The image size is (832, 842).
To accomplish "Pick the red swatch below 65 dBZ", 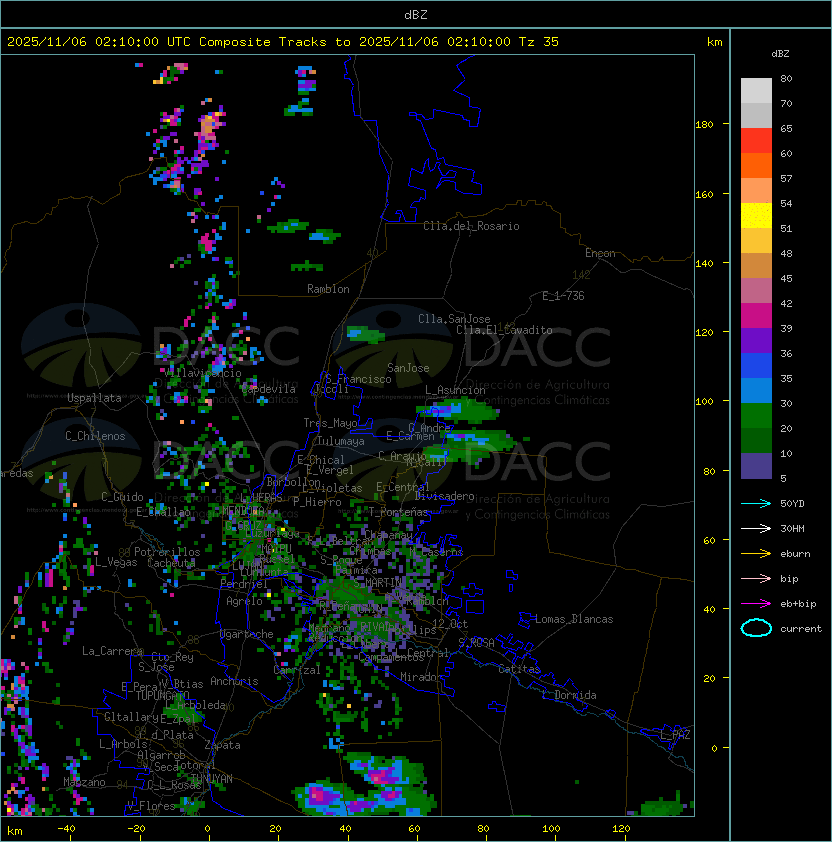I will pyautogui.click(x=756, y=141).
